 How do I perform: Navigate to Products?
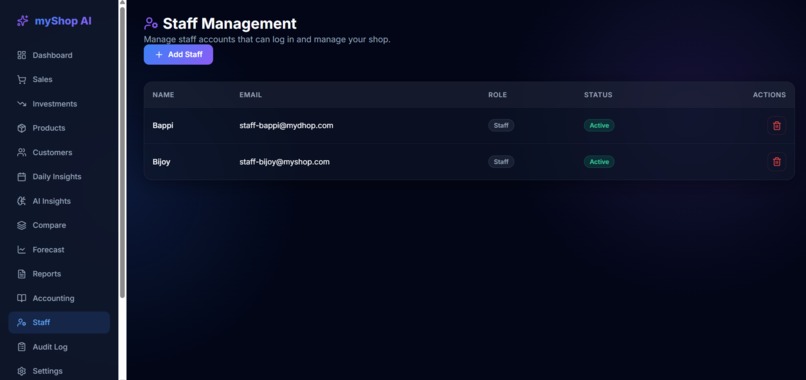59,128
